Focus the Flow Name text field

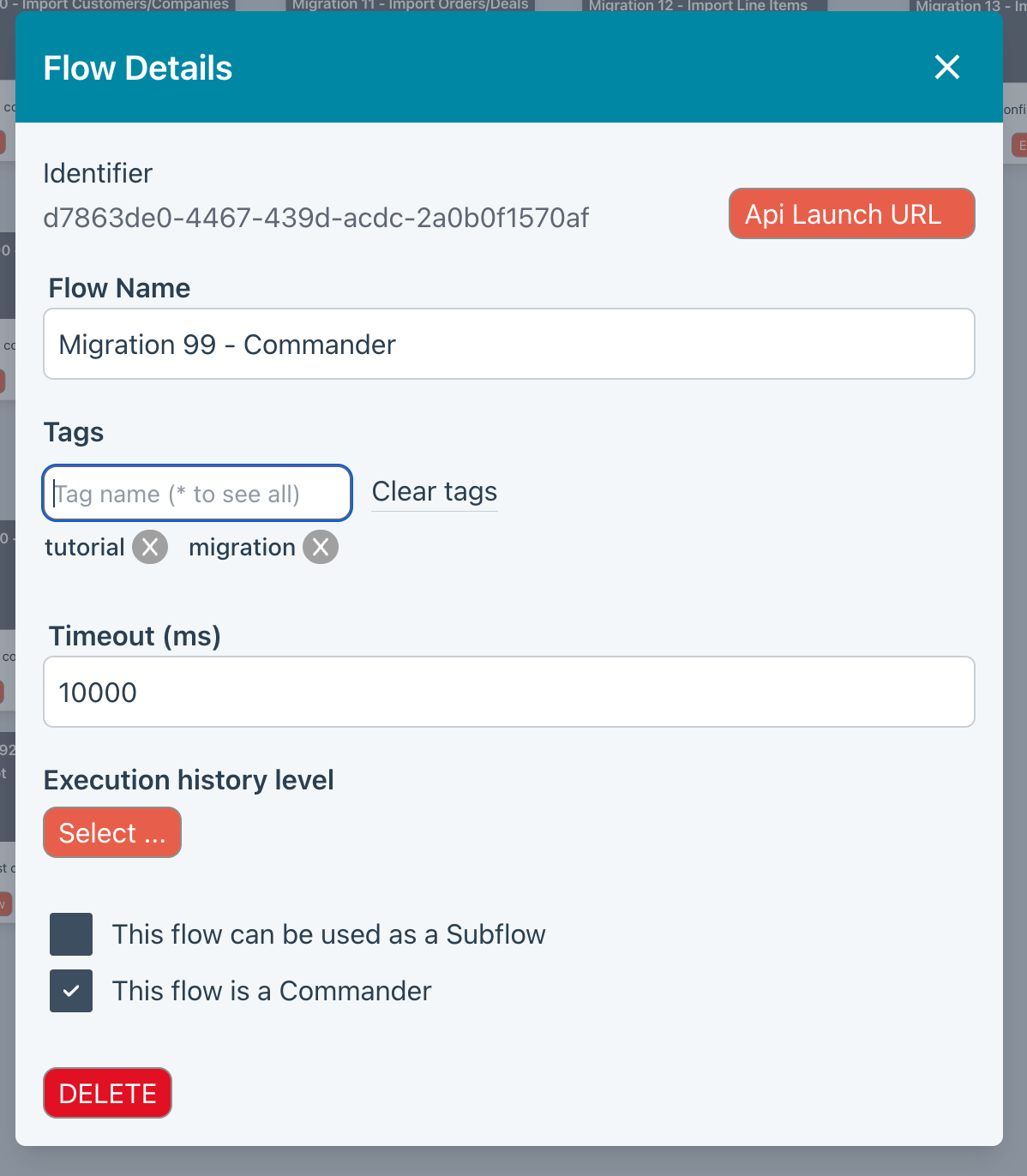tap(508, 344)
